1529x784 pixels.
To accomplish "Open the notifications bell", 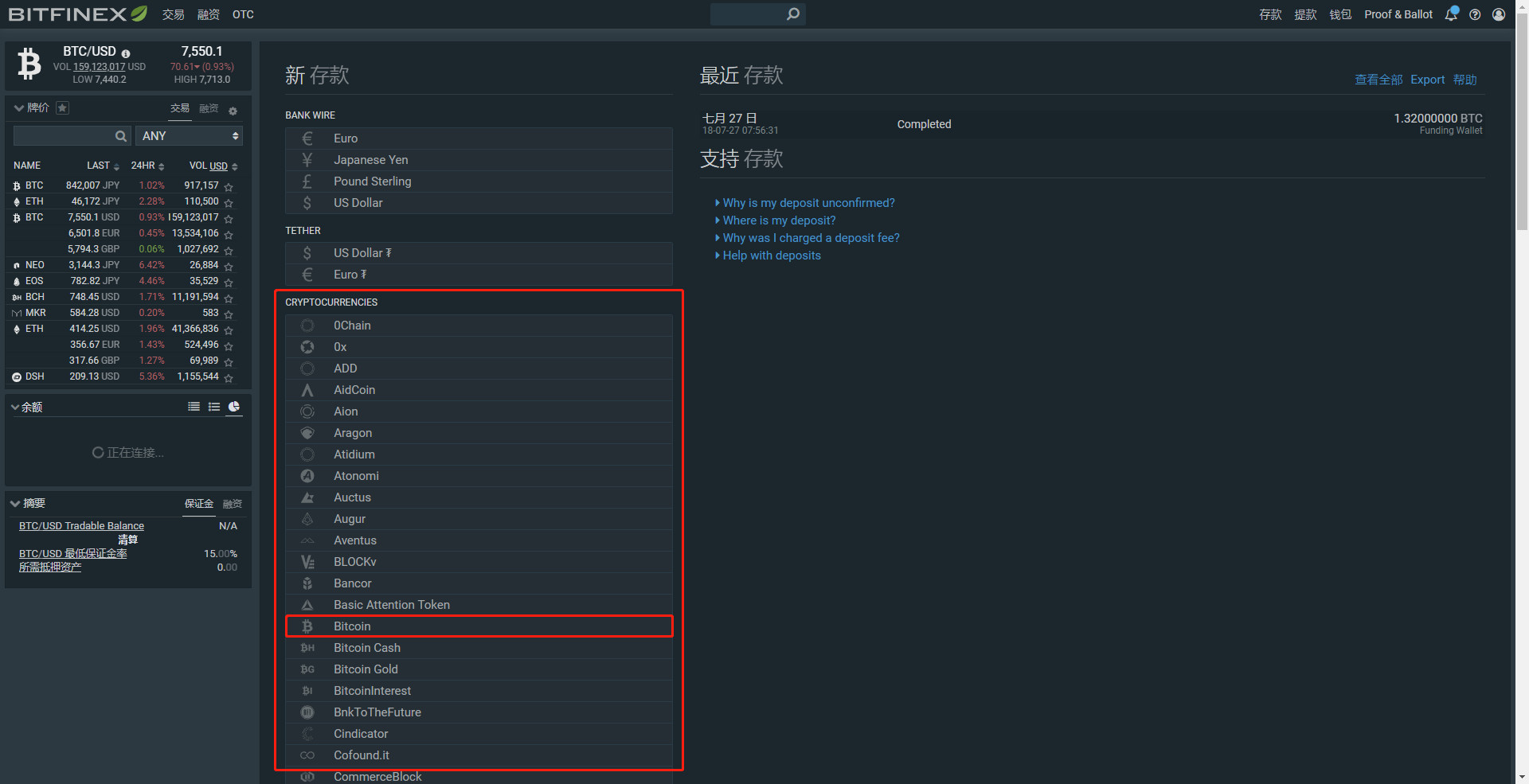I will pyautogui.click(x=1451, y=14).
